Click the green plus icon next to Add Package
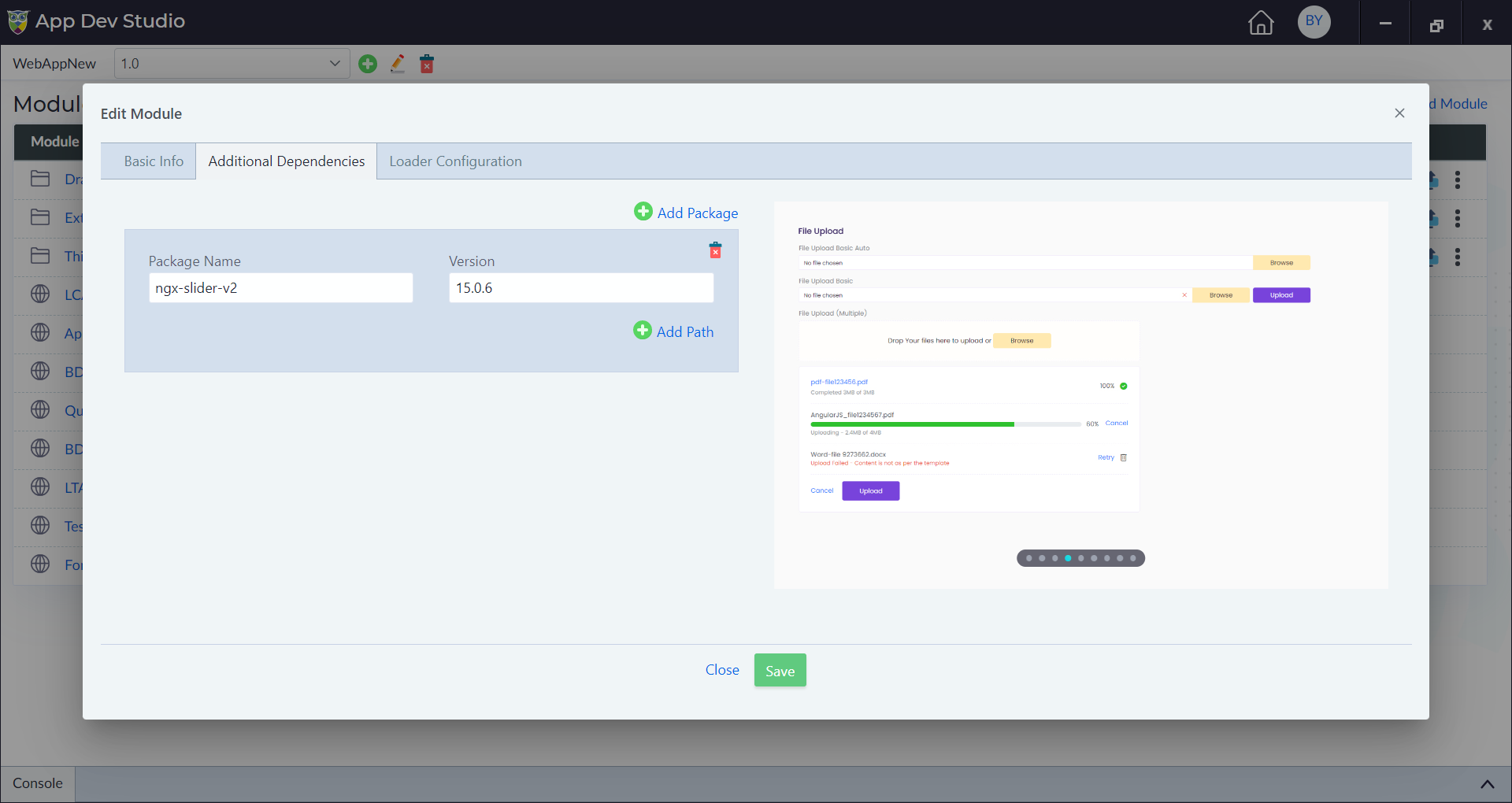 pos(643,212)
